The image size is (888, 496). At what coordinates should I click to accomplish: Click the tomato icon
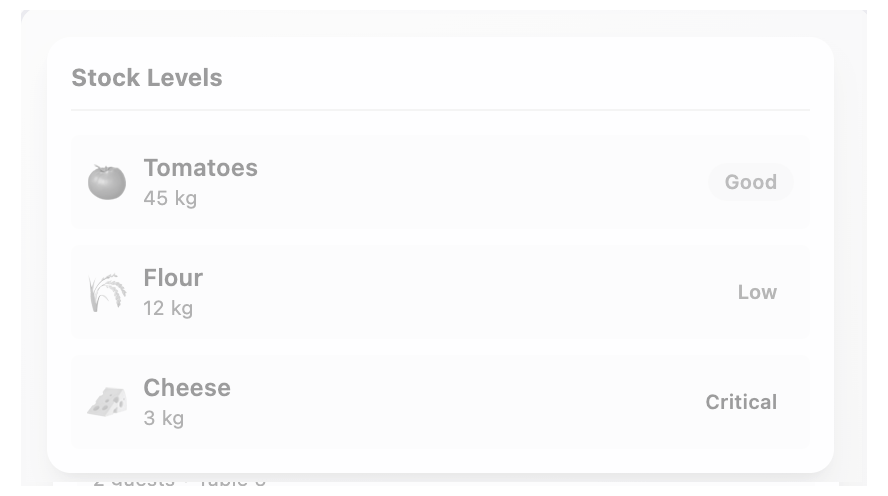click(x=107, y=182)
